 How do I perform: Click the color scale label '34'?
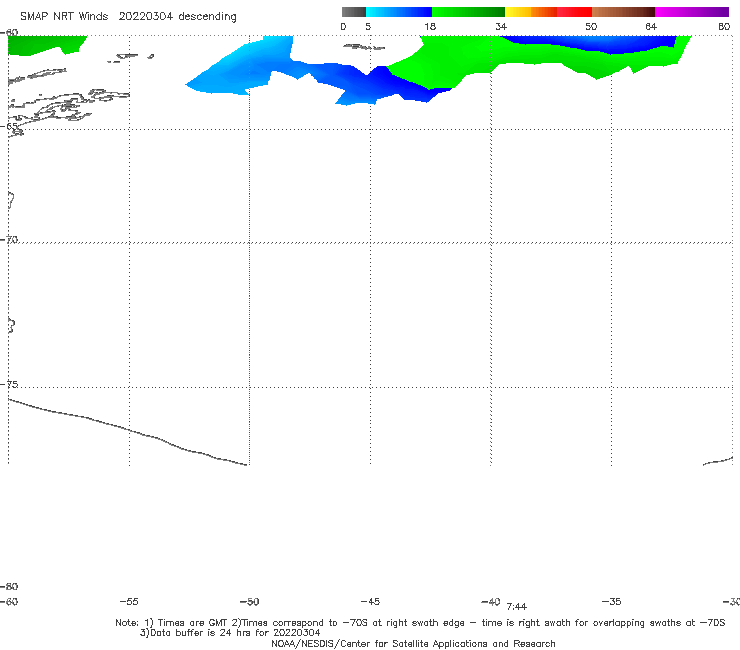(501, 26)
